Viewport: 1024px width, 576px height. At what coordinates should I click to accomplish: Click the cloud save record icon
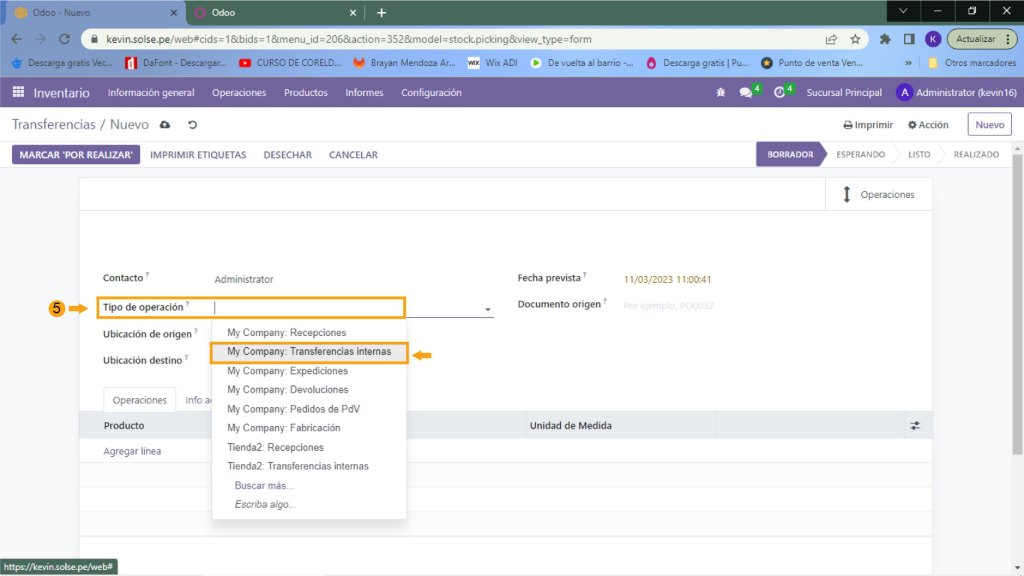(x=166, y=125)
